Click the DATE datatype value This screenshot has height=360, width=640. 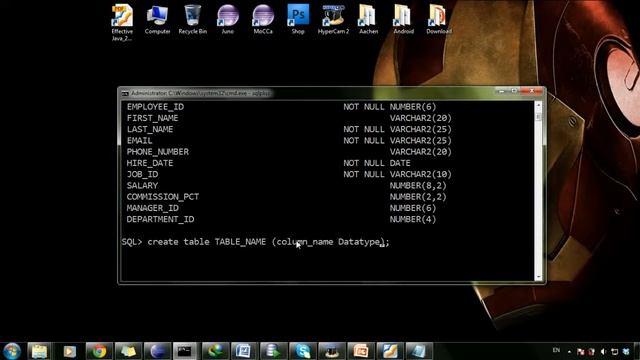400,163
